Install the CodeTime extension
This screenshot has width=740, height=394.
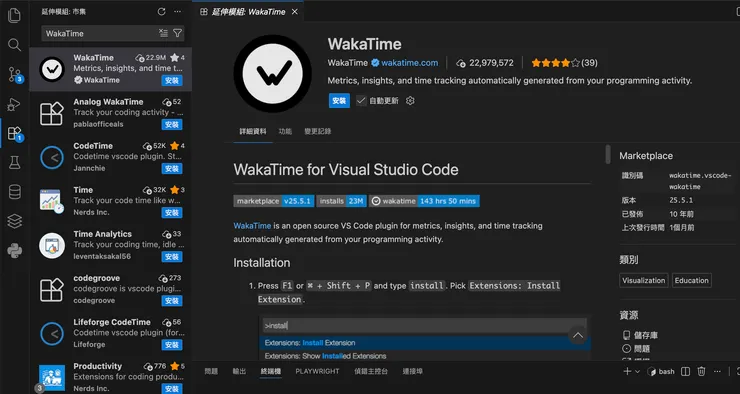pyautogui.click(x=172, y=168)
